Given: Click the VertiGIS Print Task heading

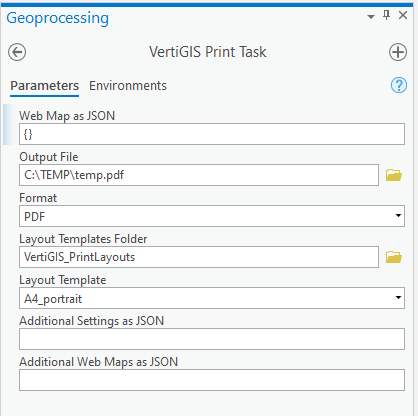Looking at the screenshot, I should (x=208, y=52).
